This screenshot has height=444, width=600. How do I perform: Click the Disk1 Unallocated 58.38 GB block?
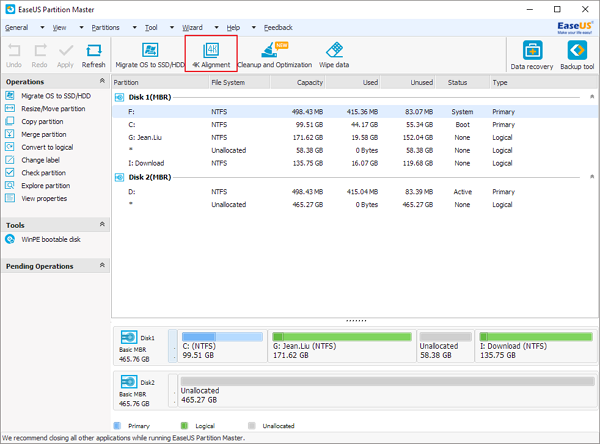(445, 346)
